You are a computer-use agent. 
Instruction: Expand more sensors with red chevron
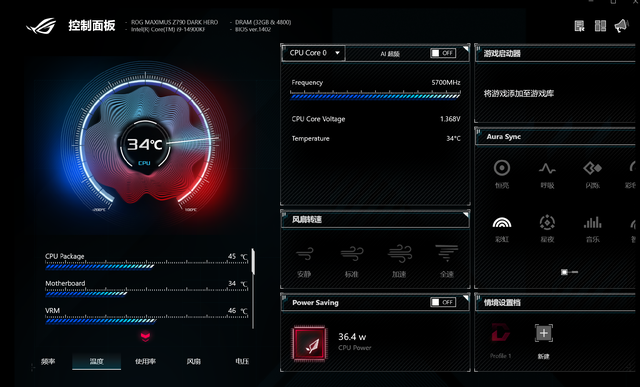click(145, 336)
